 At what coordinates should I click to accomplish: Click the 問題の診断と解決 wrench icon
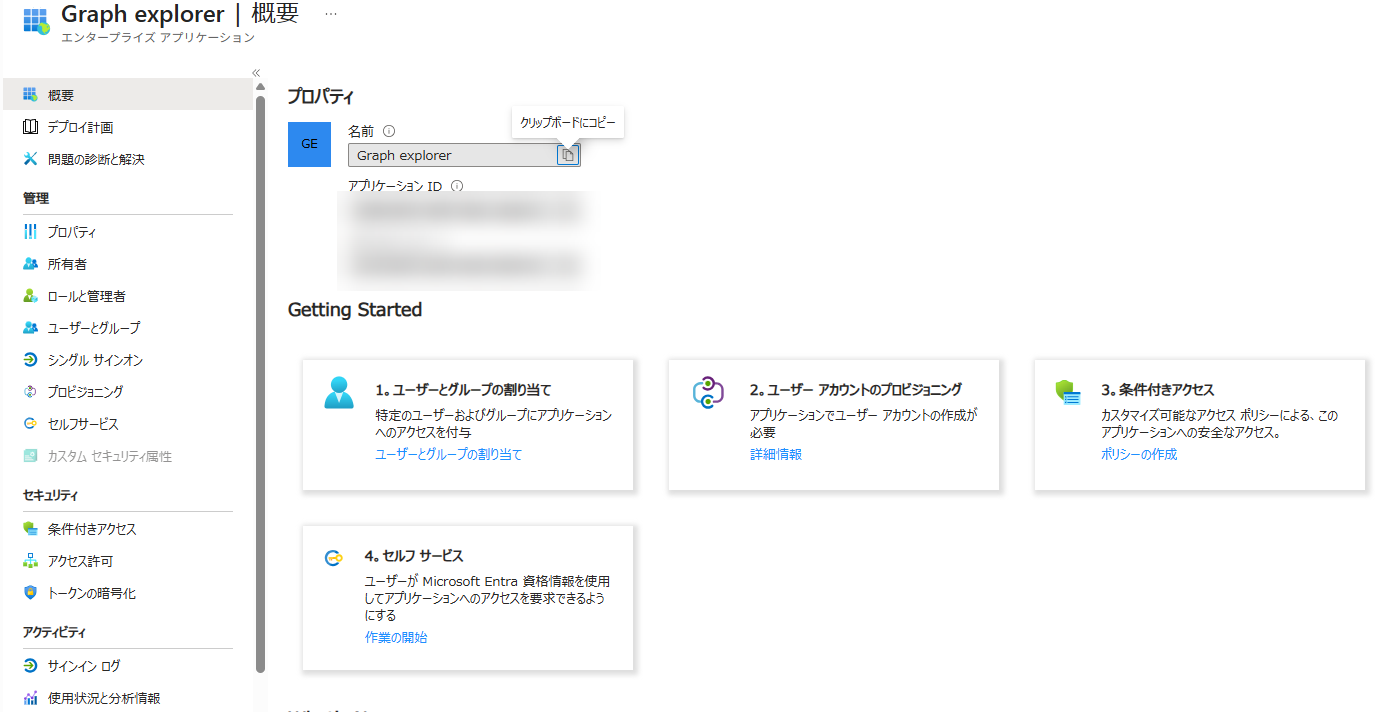(x=30, y=159)
